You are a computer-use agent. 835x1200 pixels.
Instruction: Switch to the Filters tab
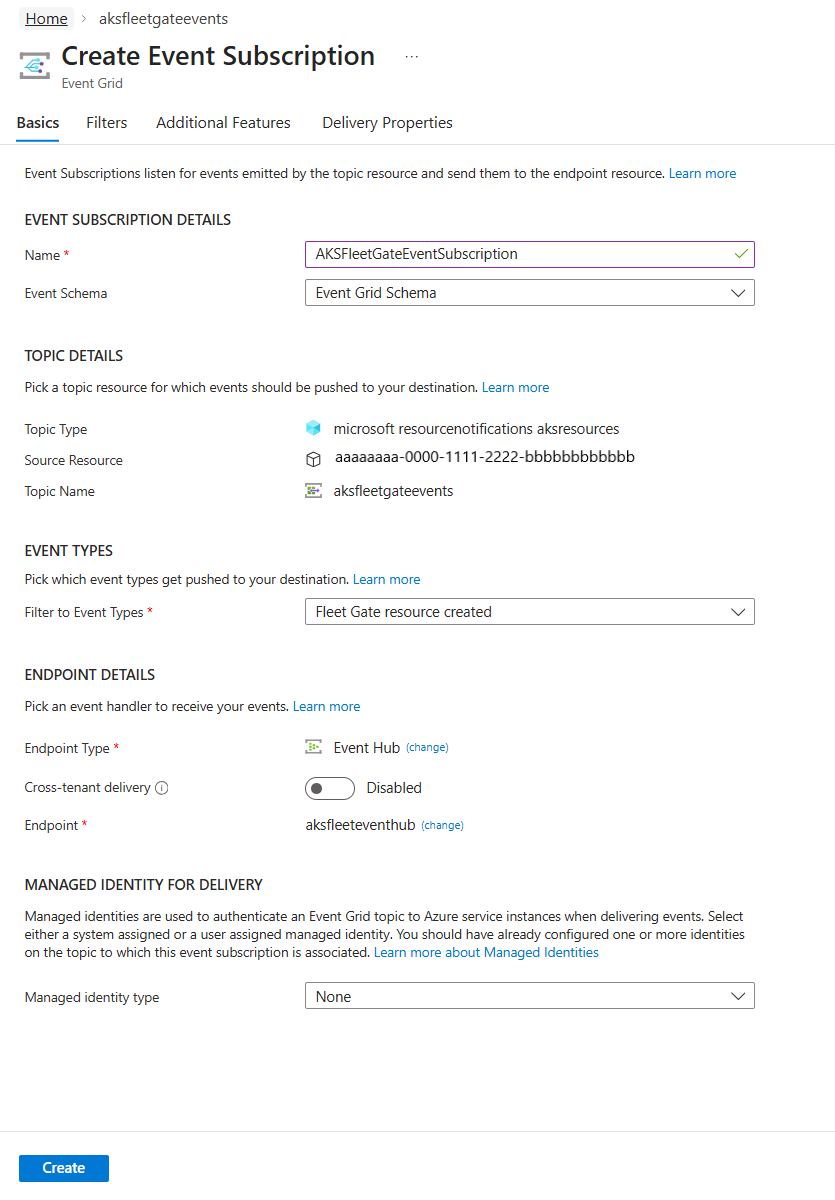pos(107,123)
